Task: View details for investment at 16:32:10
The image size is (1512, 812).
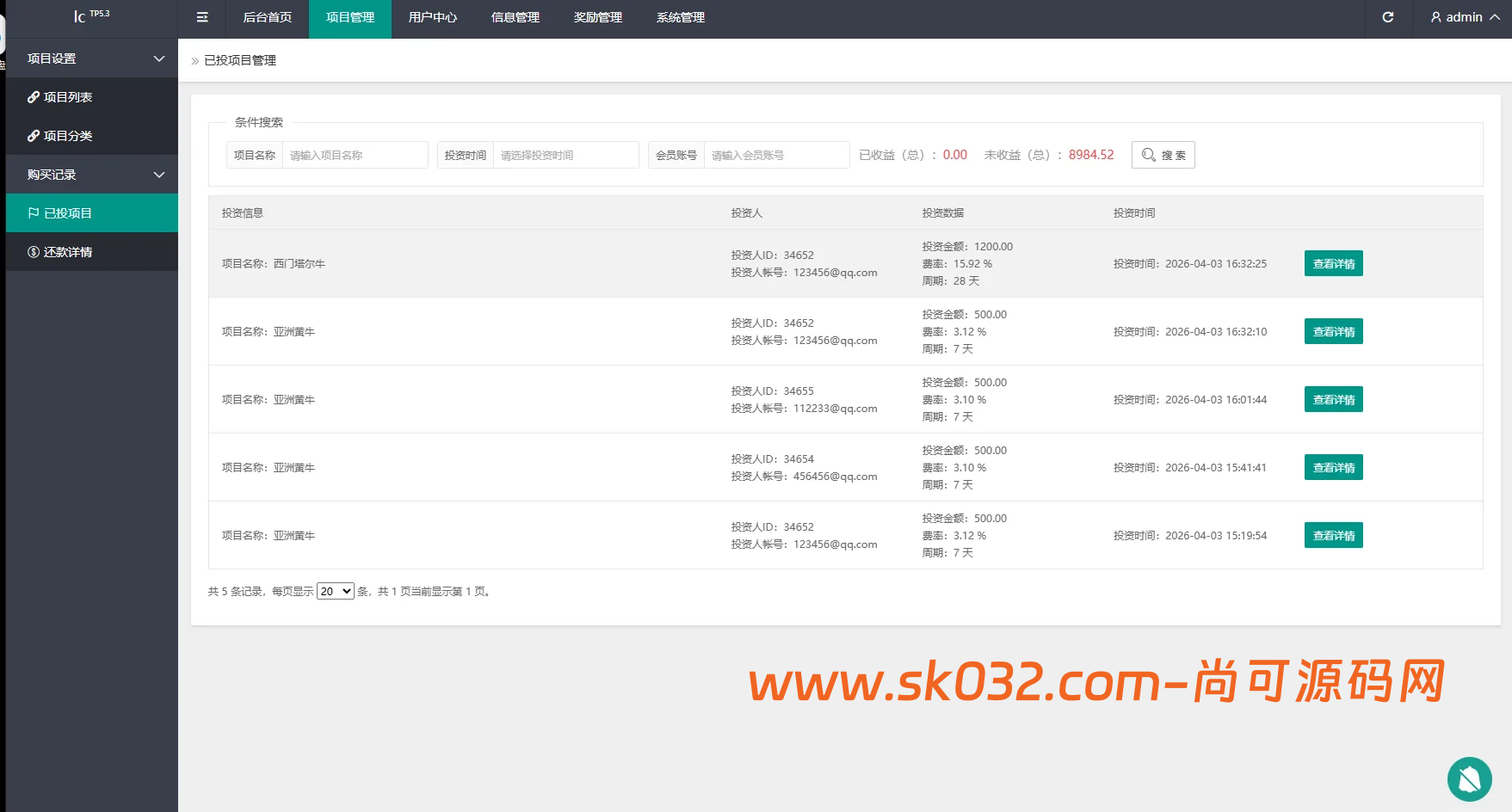Action: pos(1333,331)
